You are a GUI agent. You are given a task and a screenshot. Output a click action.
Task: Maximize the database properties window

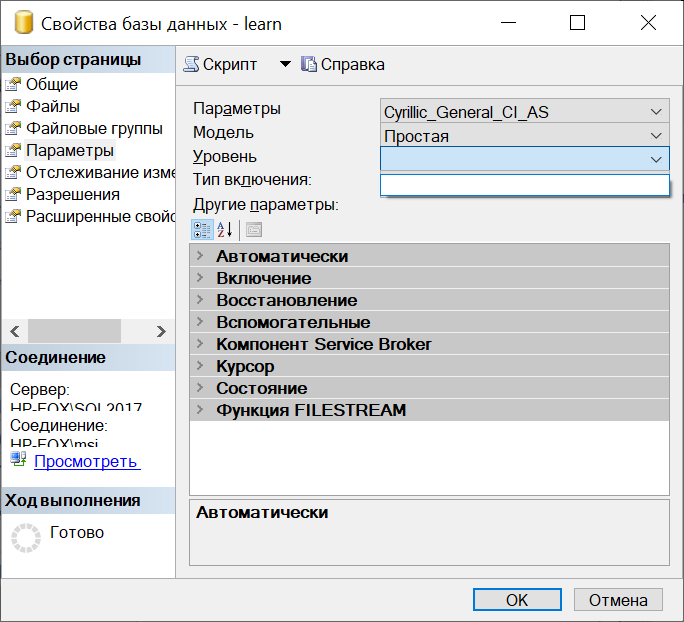[578, 23]
